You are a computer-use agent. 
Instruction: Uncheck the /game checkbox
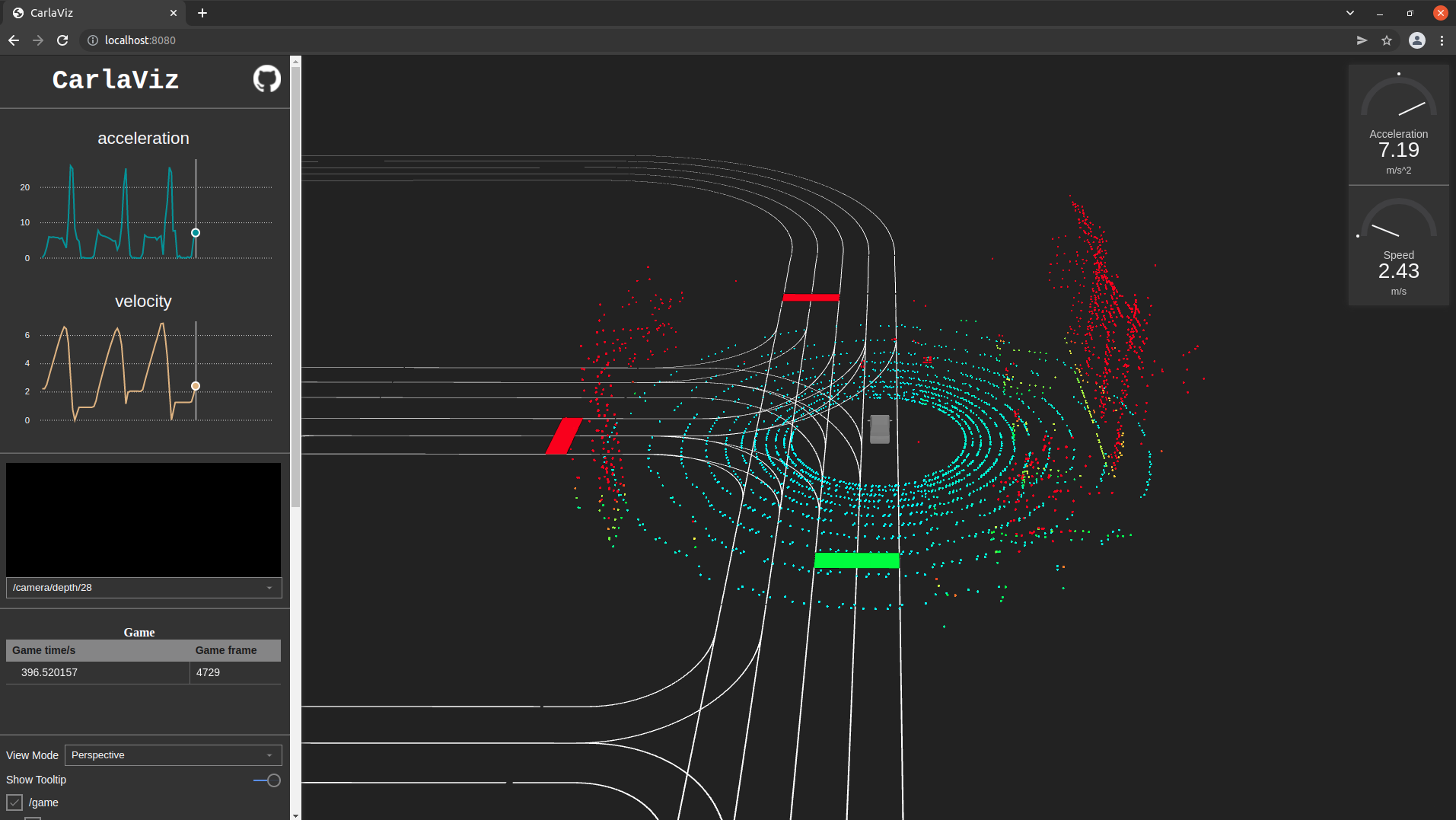click(x=16, y=802)
